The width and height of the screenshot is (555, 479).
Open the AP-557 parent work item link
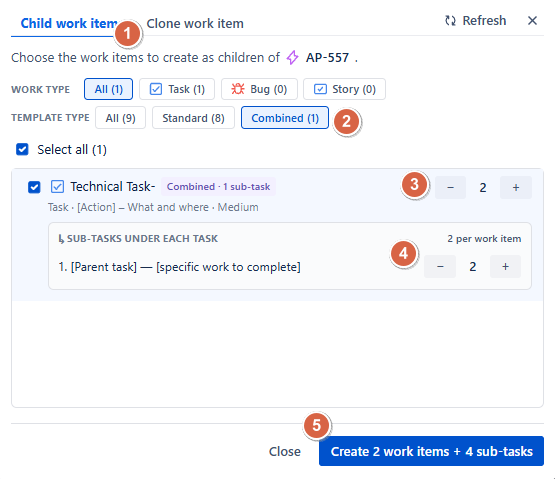coord(327,57)
